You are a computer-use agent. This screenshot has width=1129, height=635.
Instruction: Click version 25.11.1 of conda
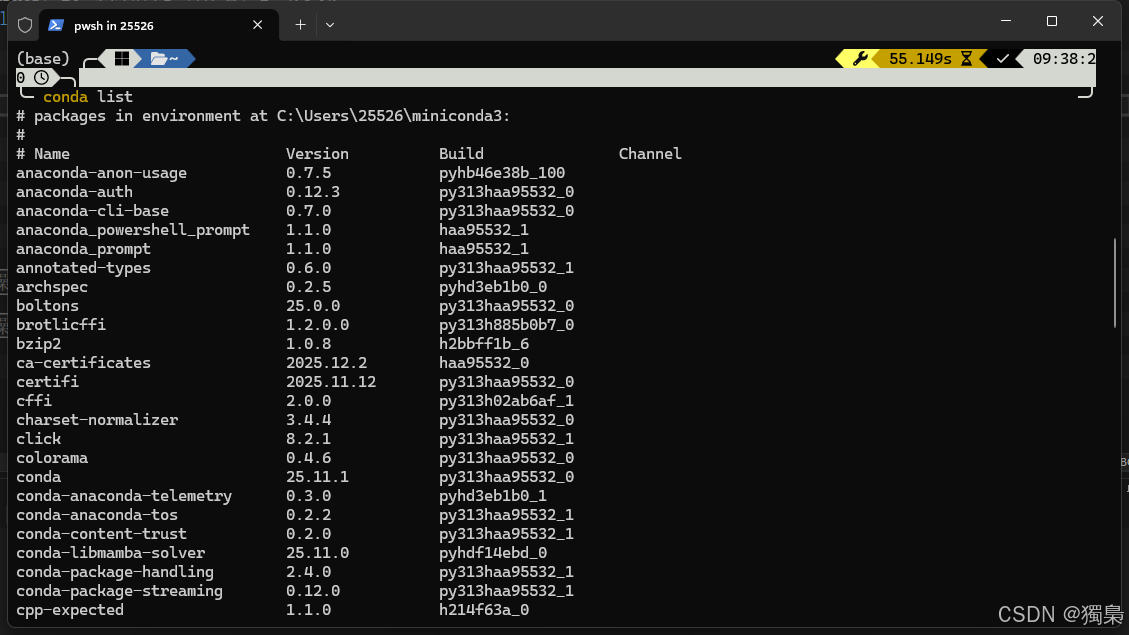tap(318, 477)
